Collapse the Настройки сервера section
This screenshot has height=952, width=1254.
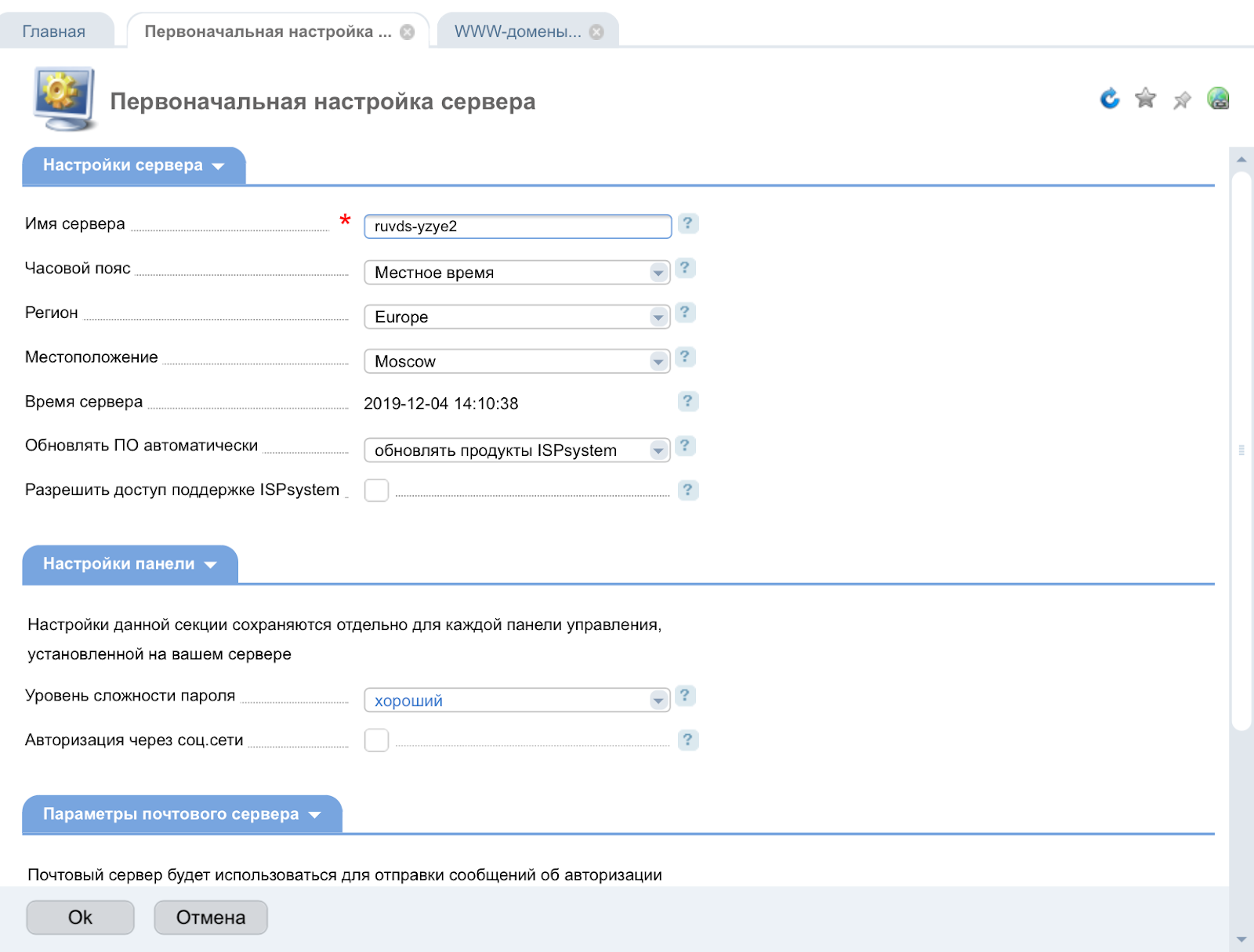133,166
